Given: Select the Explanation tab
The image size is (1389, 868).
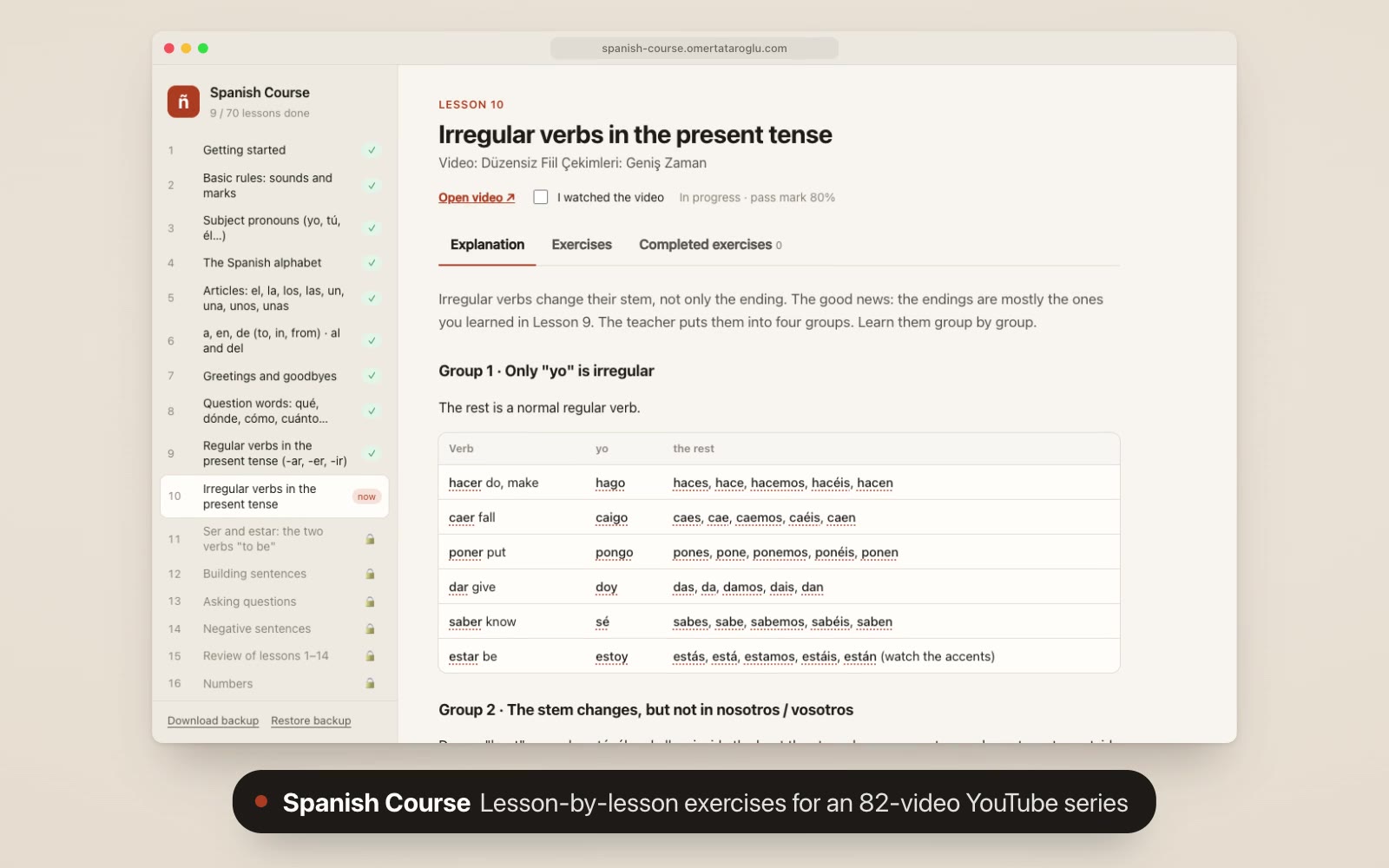Looking at the screenshot, I should click(487, 245).
